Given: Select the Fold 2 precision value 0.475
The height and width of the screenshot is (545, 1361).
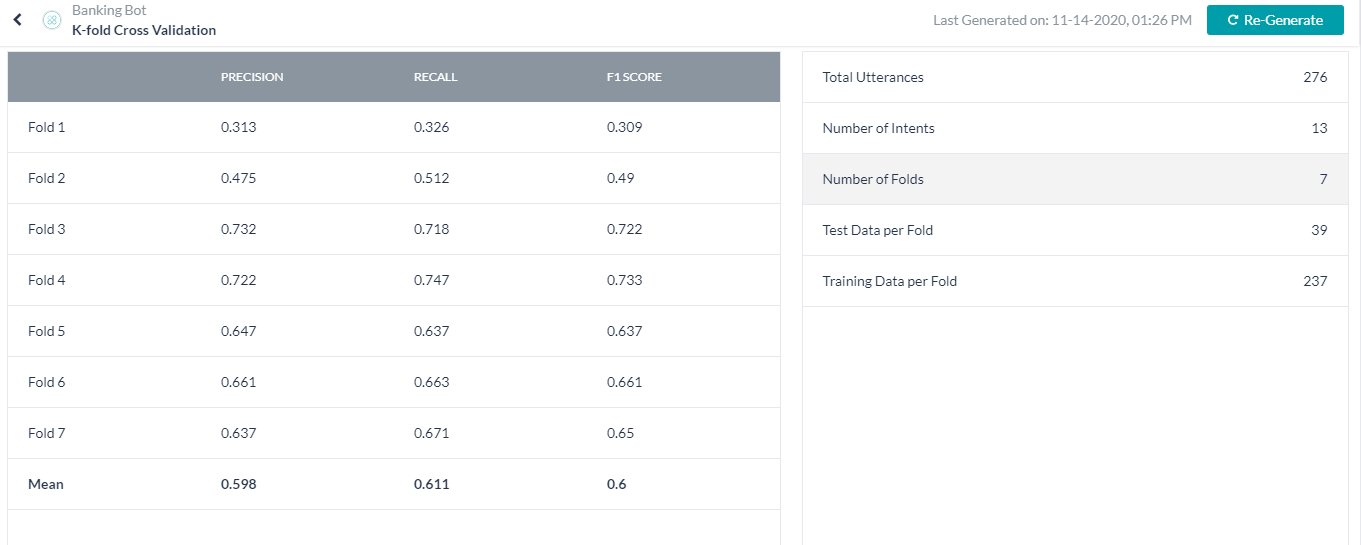Looking at the screenshot, I should [238, 178].
